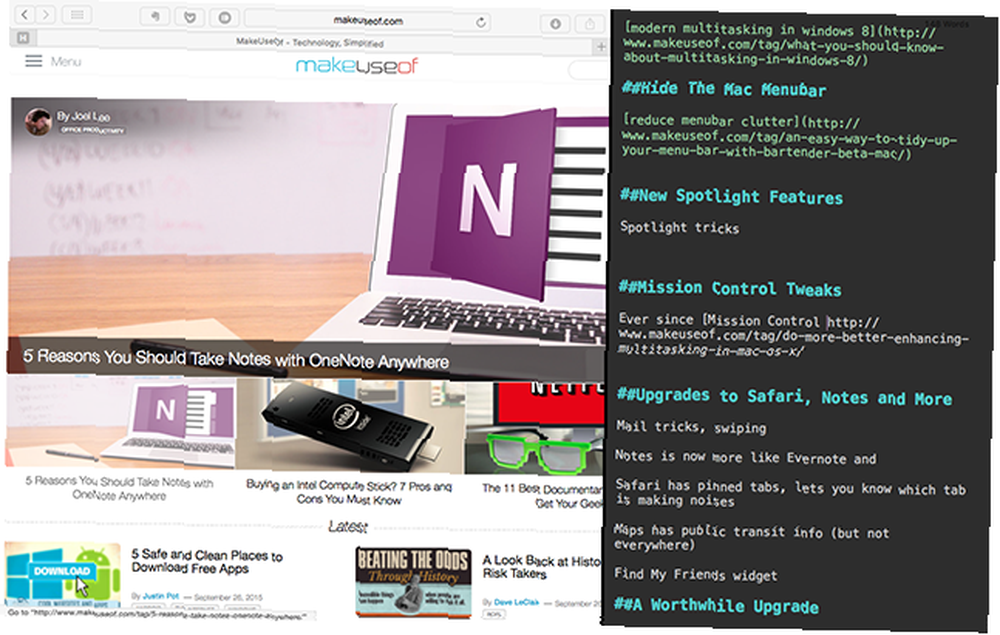Click the 'Safari has pinned tabs' line in editor
Viewport: 1000px width, 635px height.
[x=790, y=493]
